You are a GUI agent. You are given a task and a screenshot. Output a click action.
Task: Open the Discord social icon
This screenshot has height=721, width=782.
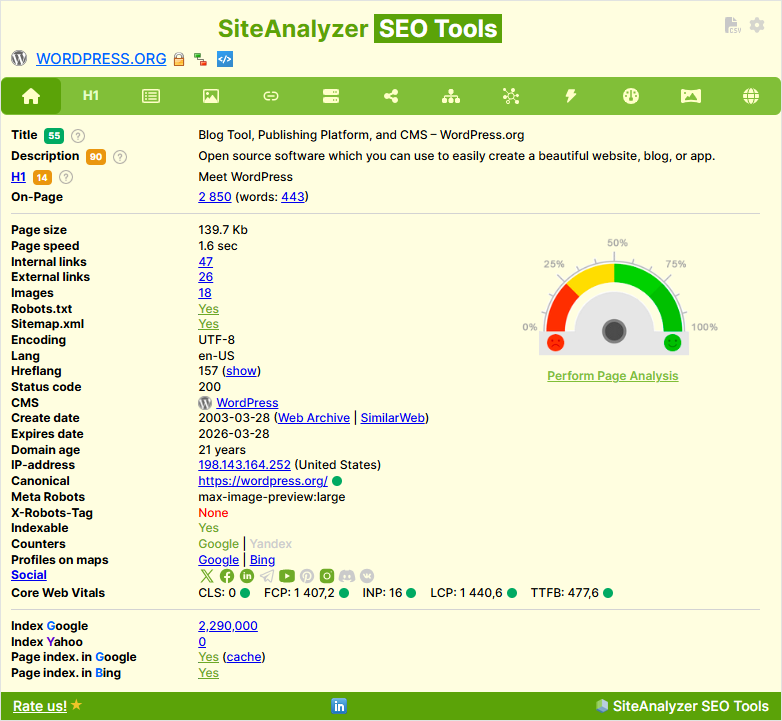pos(347,576)
